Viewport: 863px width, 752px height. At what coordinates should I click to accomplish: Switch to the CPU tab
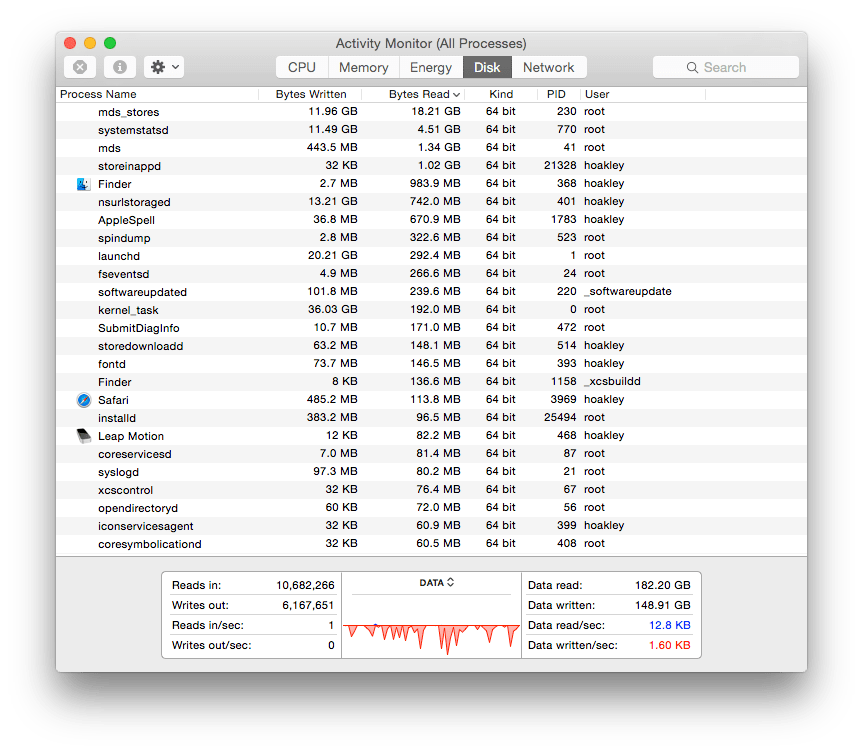click(300, 67)
